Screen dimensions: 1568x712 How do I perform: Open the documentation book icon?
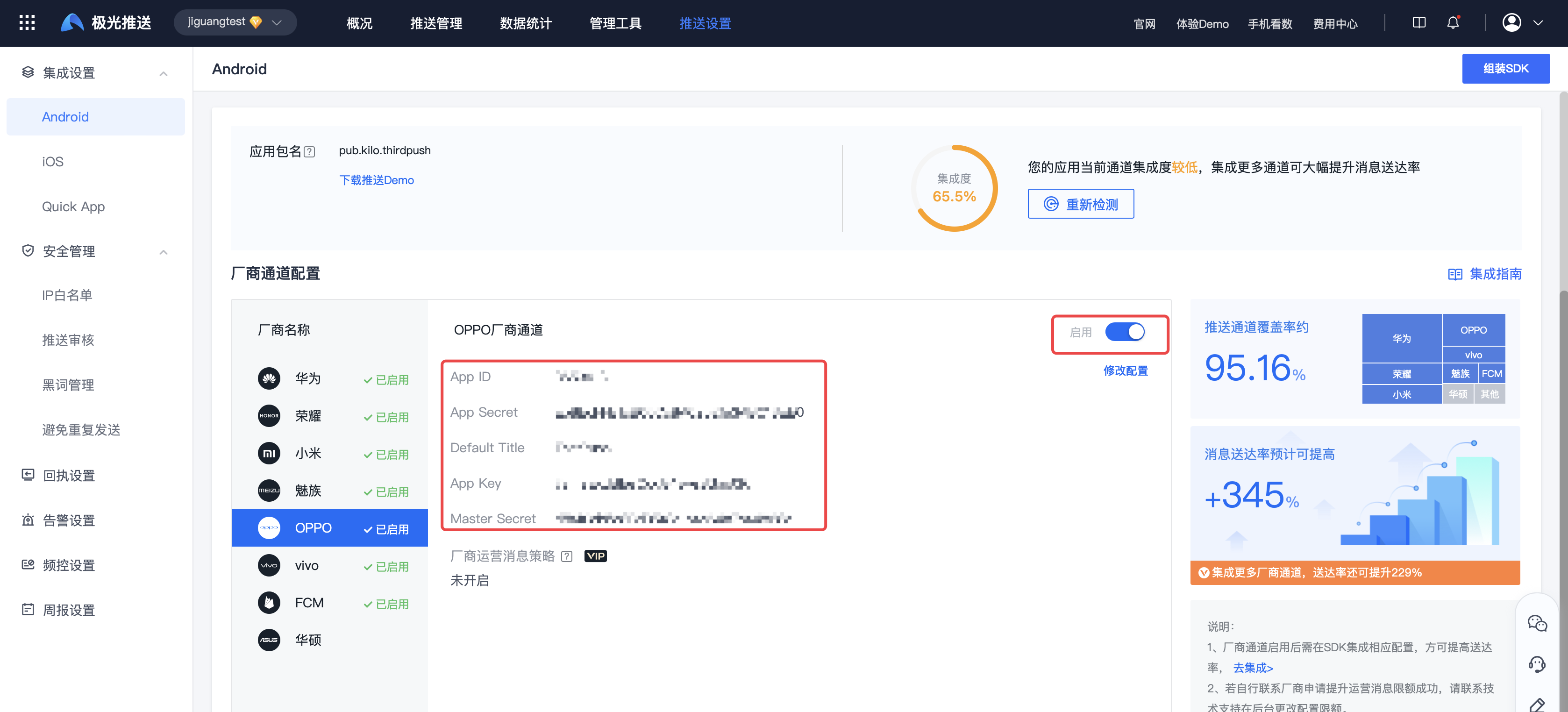coord(1419,23)
